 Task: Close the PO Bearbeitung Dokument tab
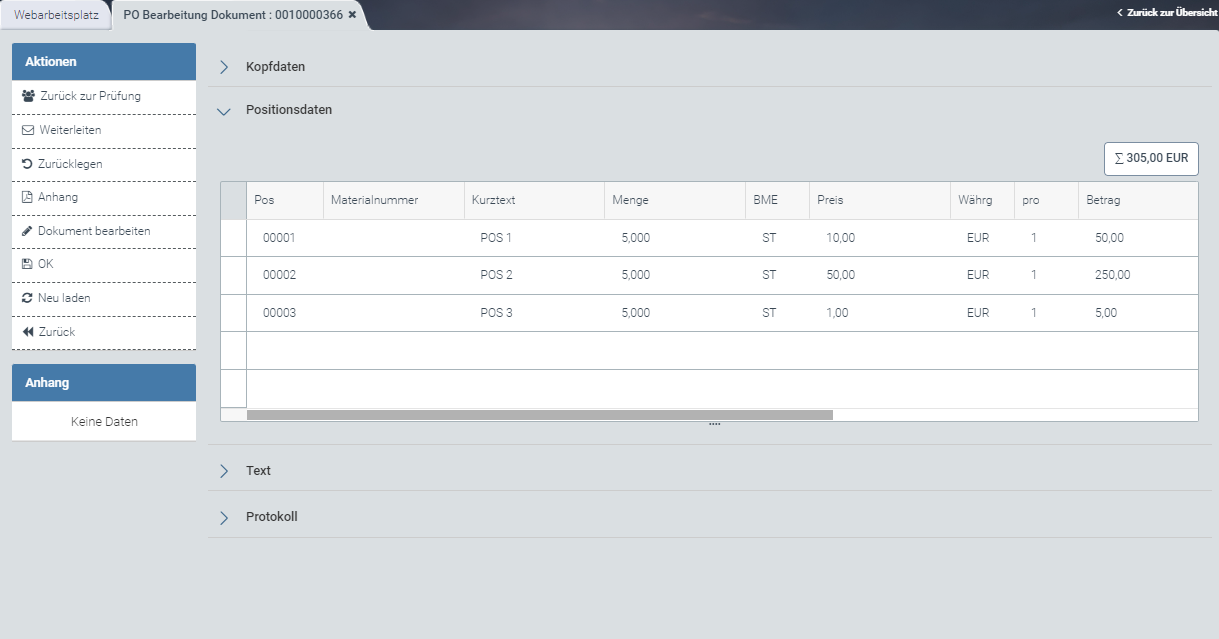[352, 15]
